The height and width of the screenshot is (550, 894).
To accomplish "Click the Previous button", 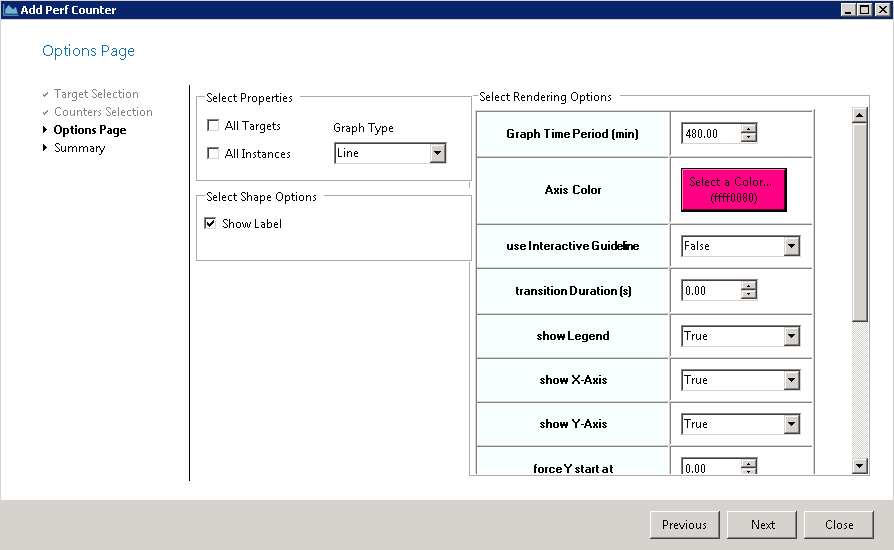I will (x=684, y=525).
